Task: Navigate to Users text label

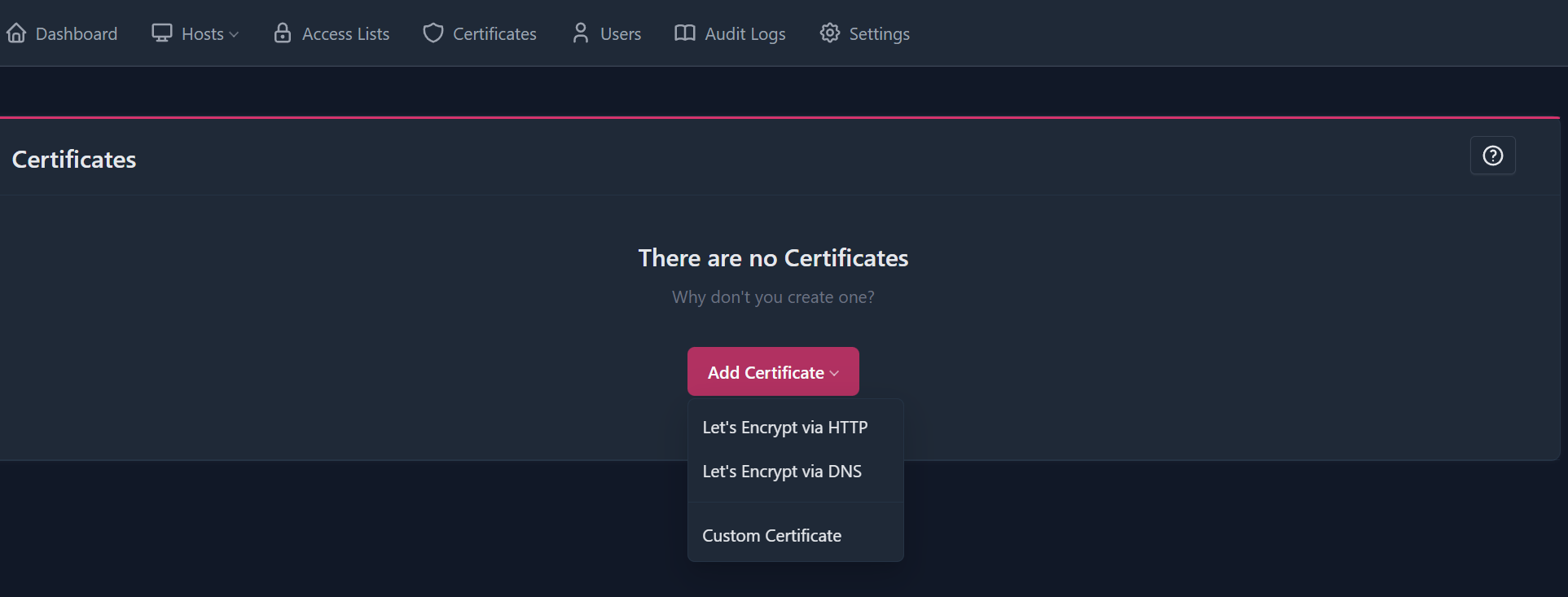Action: click(621, 34)
